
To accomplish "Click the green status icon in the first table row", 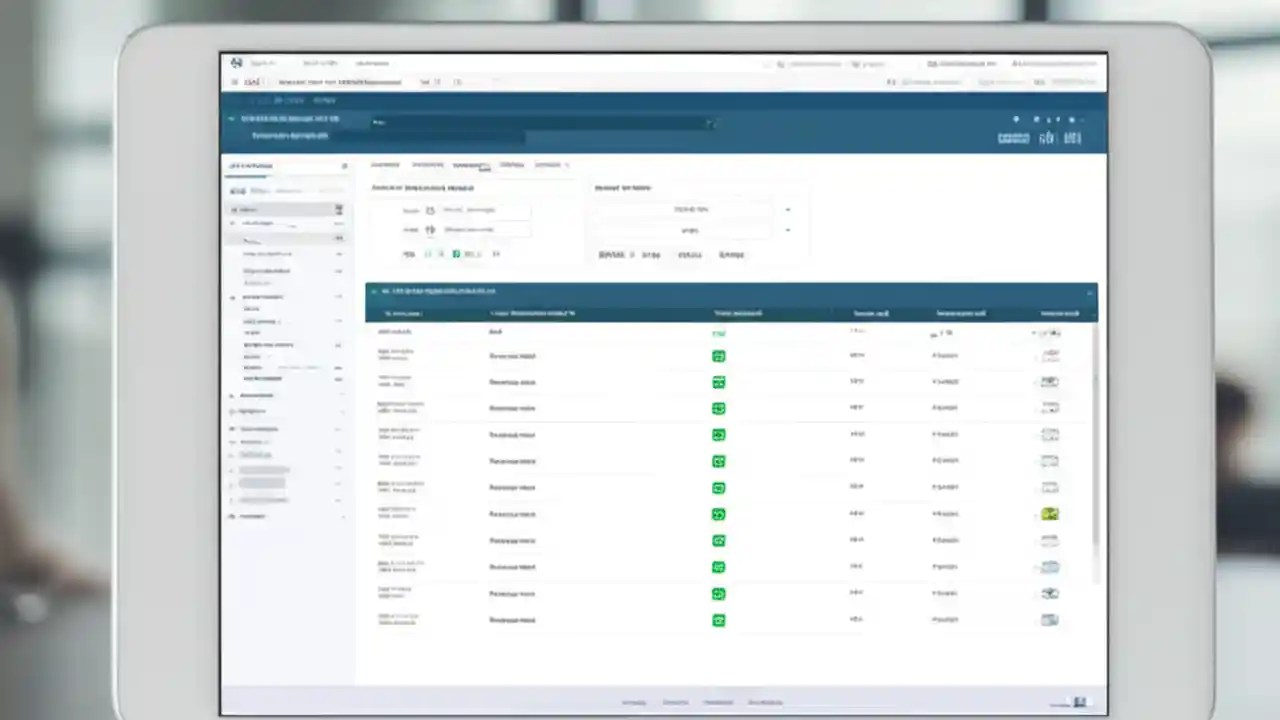I will (x=718, y=332).
